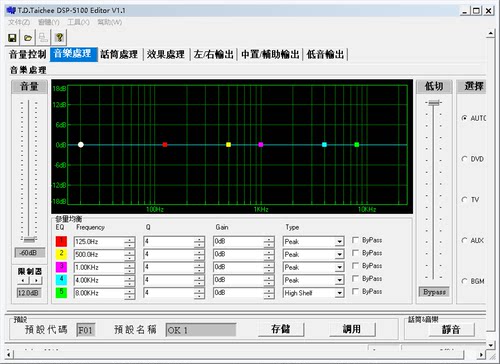The height and width of the screenshot is (364, 500).
Task: Enable ByPass for EQ band 2
Action: click(356, 253)
